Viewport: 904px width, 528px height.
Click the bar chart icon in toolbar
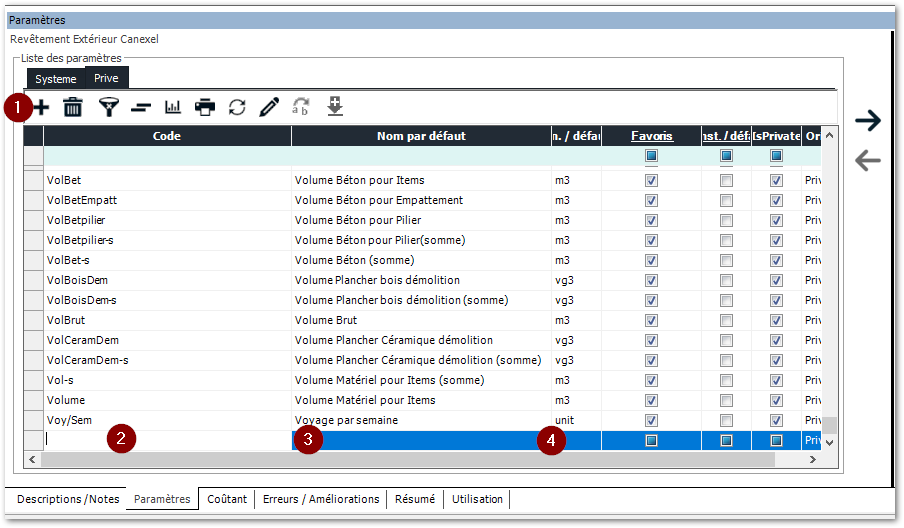point(173,107)
